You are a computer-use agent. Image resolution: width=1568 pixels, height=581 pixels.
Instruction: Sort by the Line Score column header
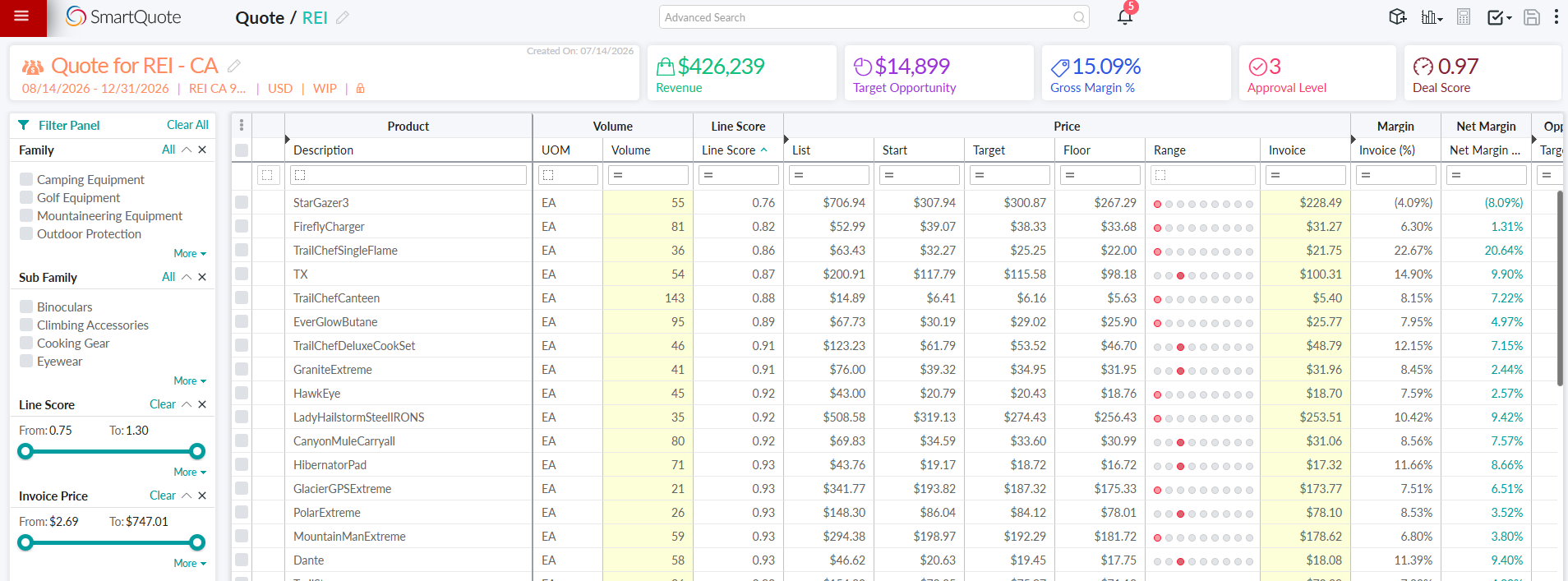click(728, 150)
